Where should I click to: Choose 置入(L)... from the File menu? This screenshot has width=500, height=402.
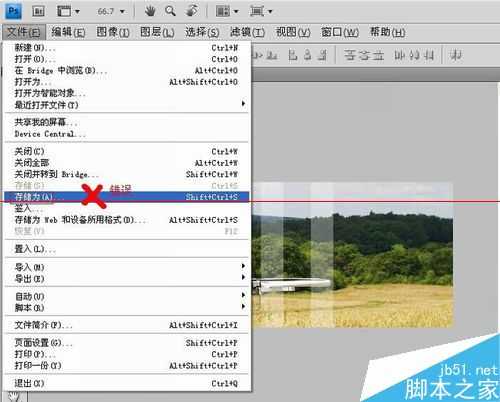point(127,249)
